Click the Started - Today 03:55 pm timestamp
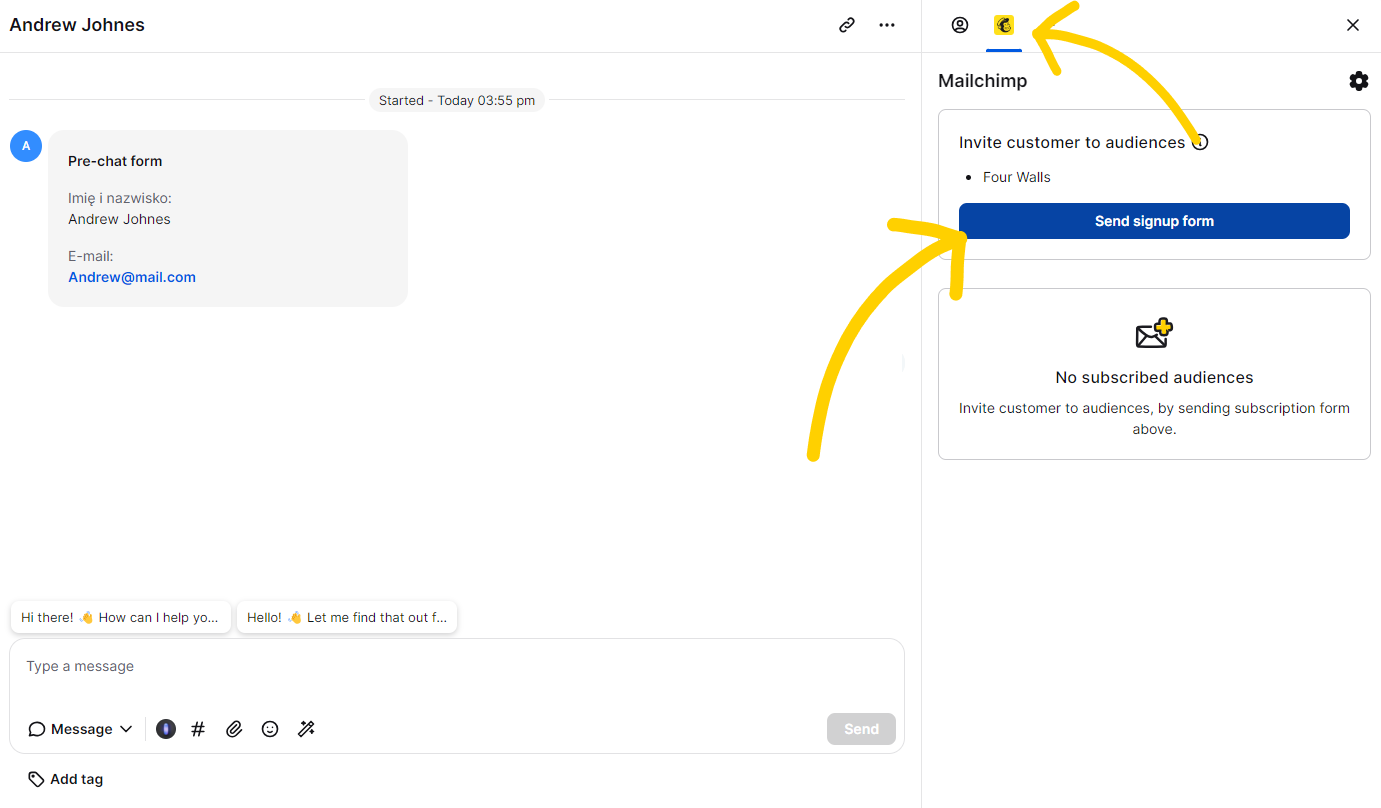 pos(456,100)
